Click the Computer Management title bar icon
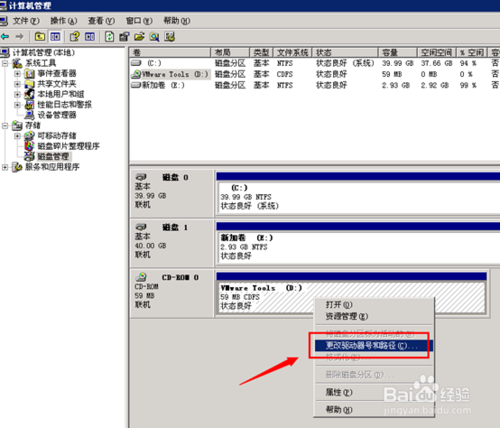 [x=3, y=5]
